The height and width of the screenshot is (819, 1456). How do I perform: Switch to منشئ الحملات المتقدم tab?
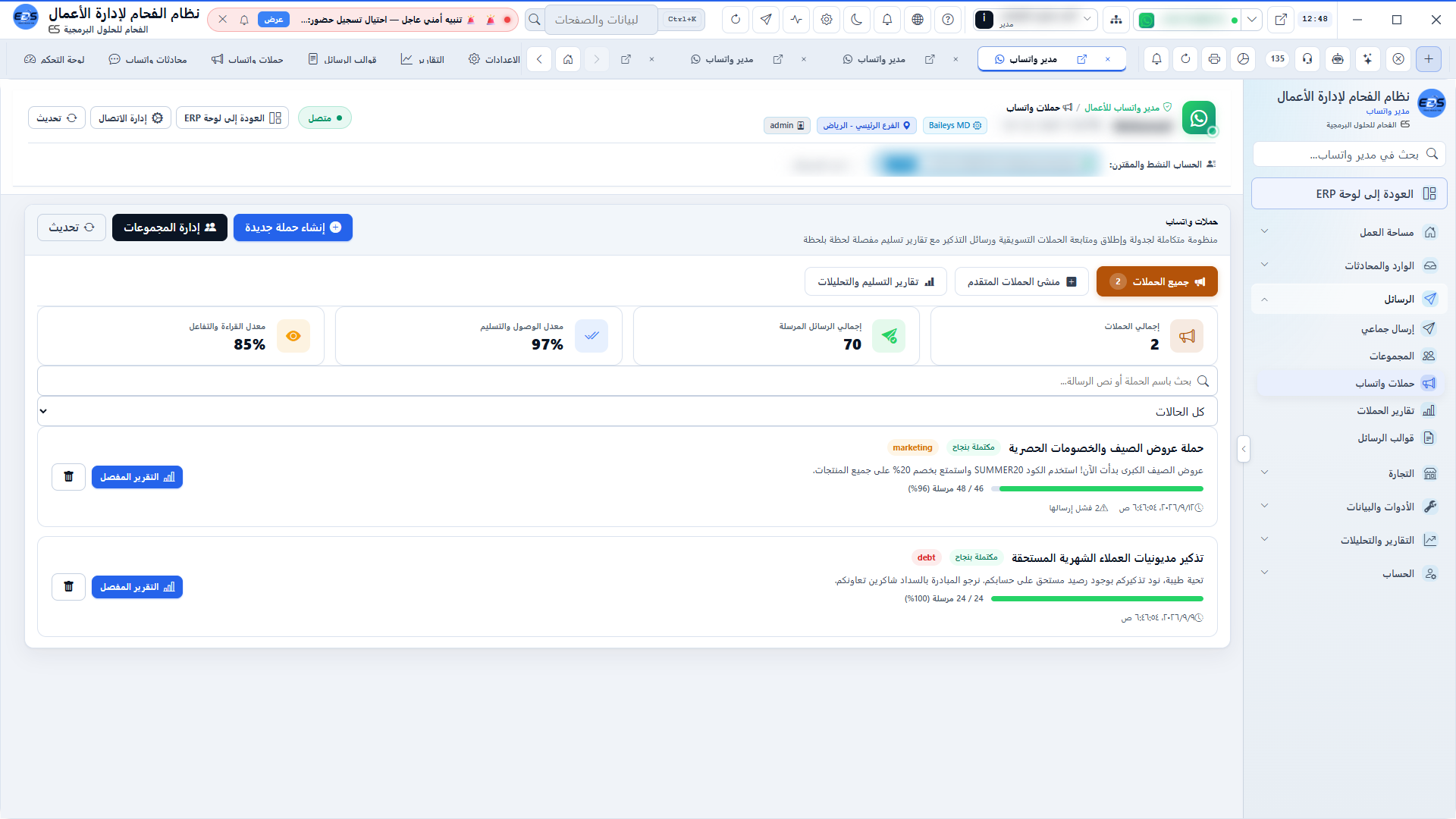click(x=1021, y=281)
